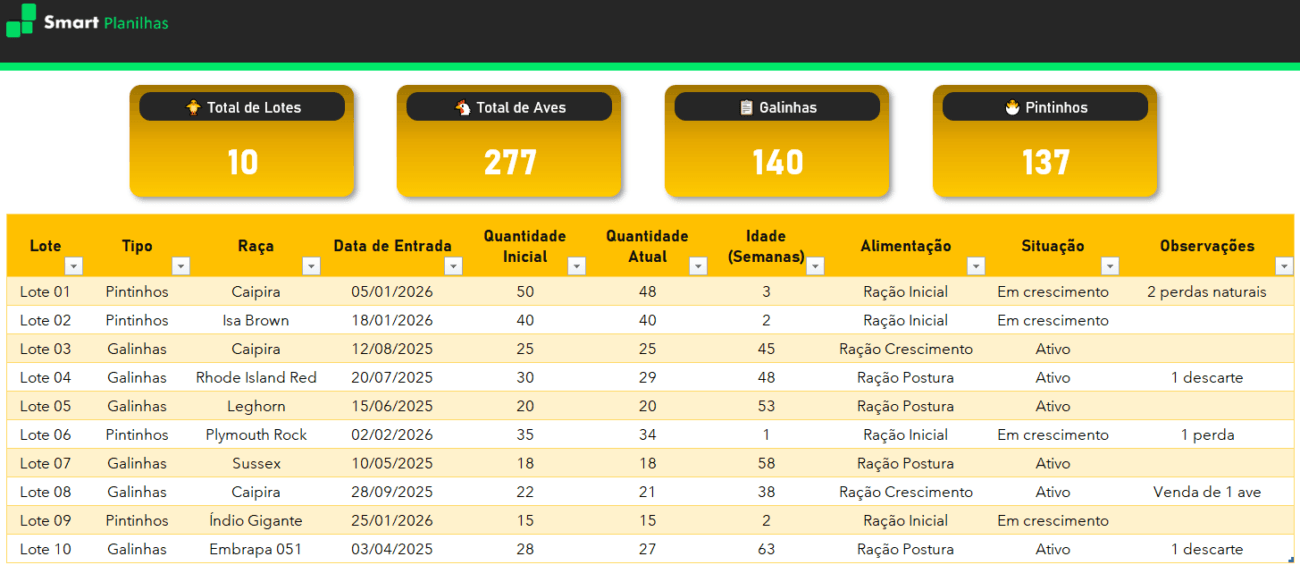Viewport: 1300px width, 565px height.
Task: Click Quantidade Inicial value 50 for Lote 01
Action: point(525,292)
